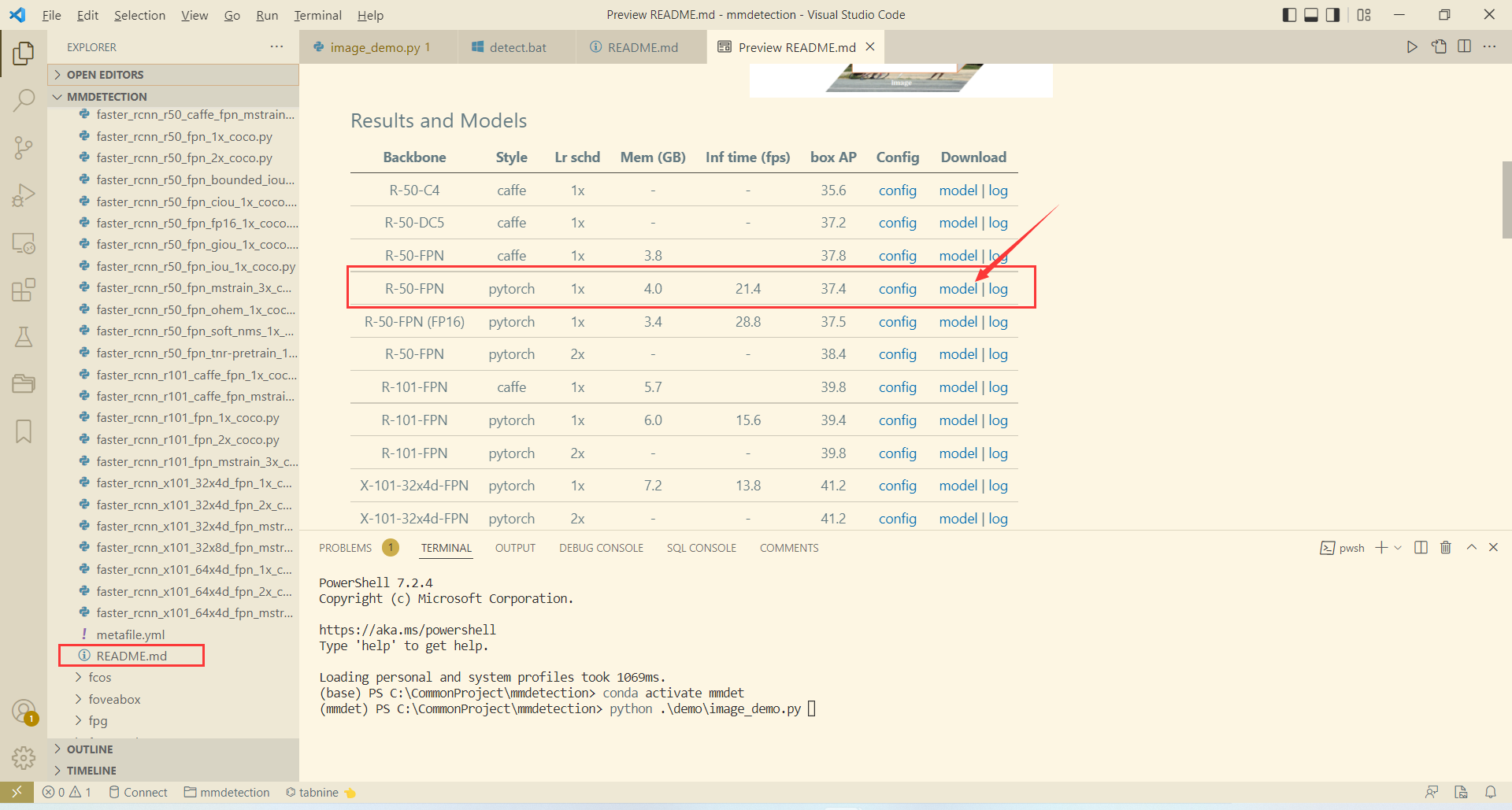This screenshot has height=810, width=1512.
Task: Click model link in R-50-FPN pytorch 1x row
Action: tap(958, 289)
